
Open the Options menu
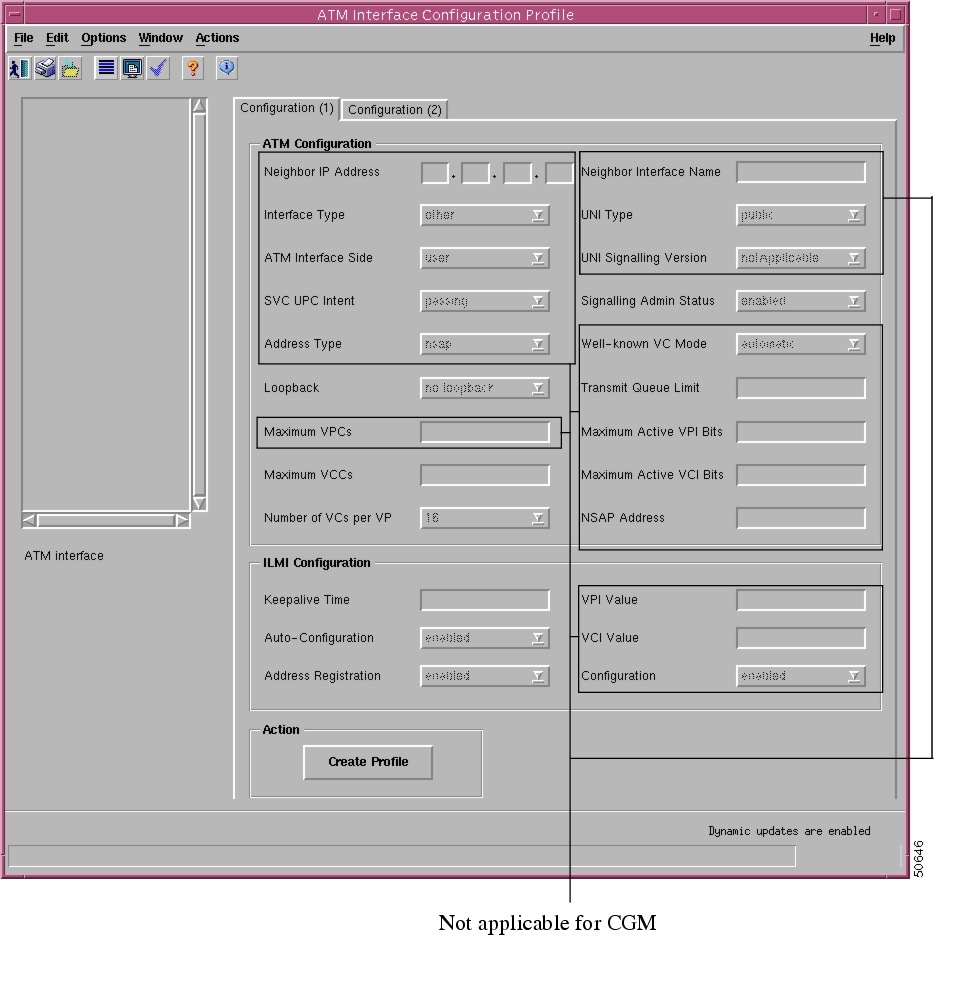103,38
